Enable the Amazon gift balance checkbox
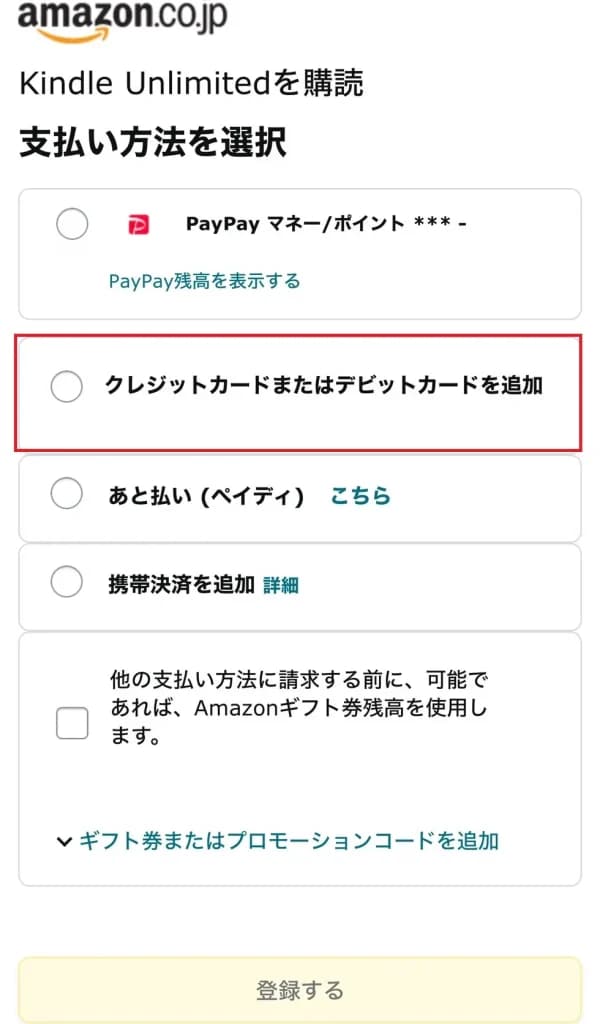The width and height of the screenshot is (600, 1024). point(72,722)
